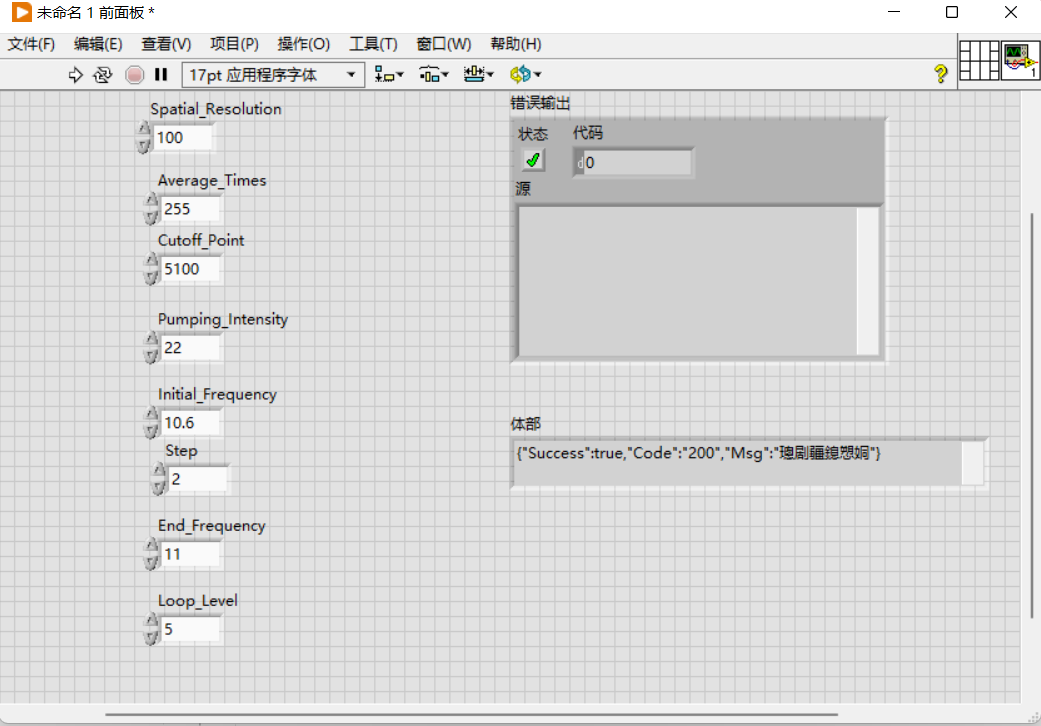Open the 帮助(H) menu

click(x=515, y=44)
